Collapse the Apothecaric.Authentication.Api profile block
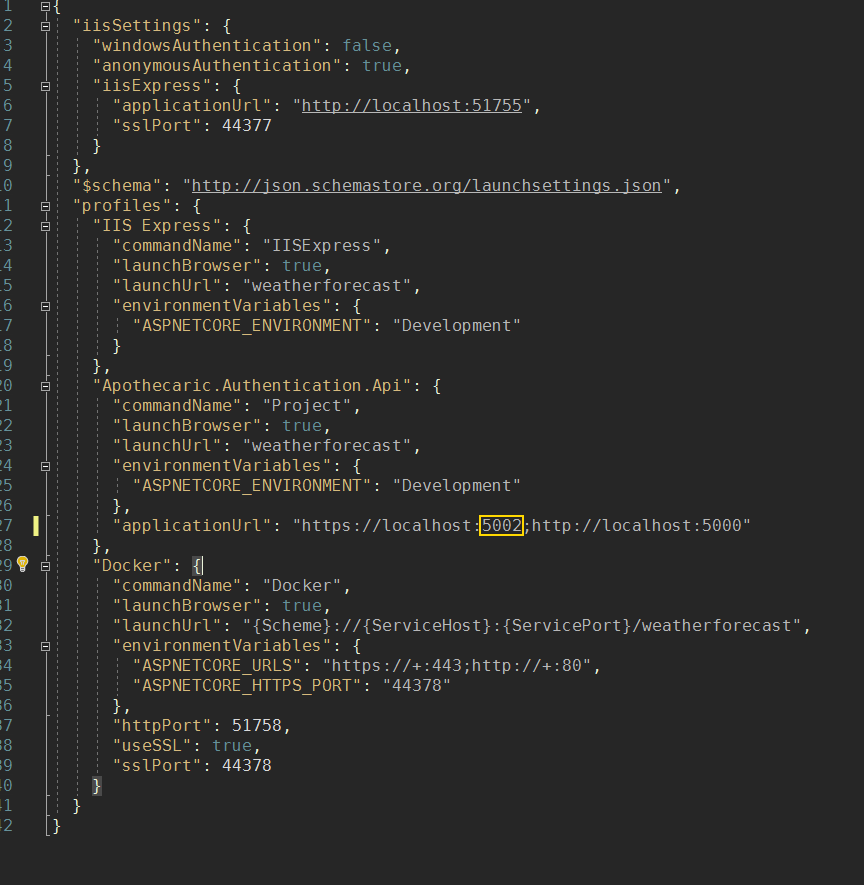The height and width of the screenshot is (885, 864). [46, 385]
